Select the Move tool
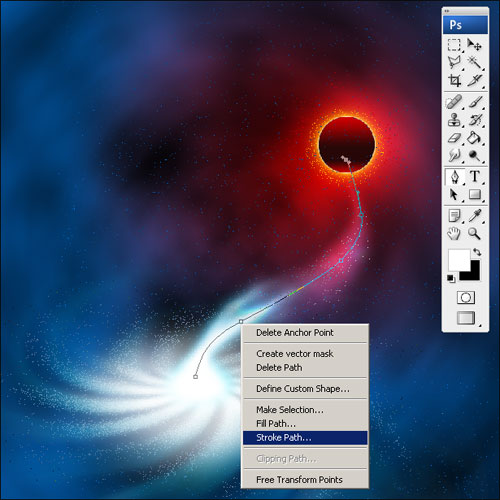 pyautogui.click(x=475, y=45)
